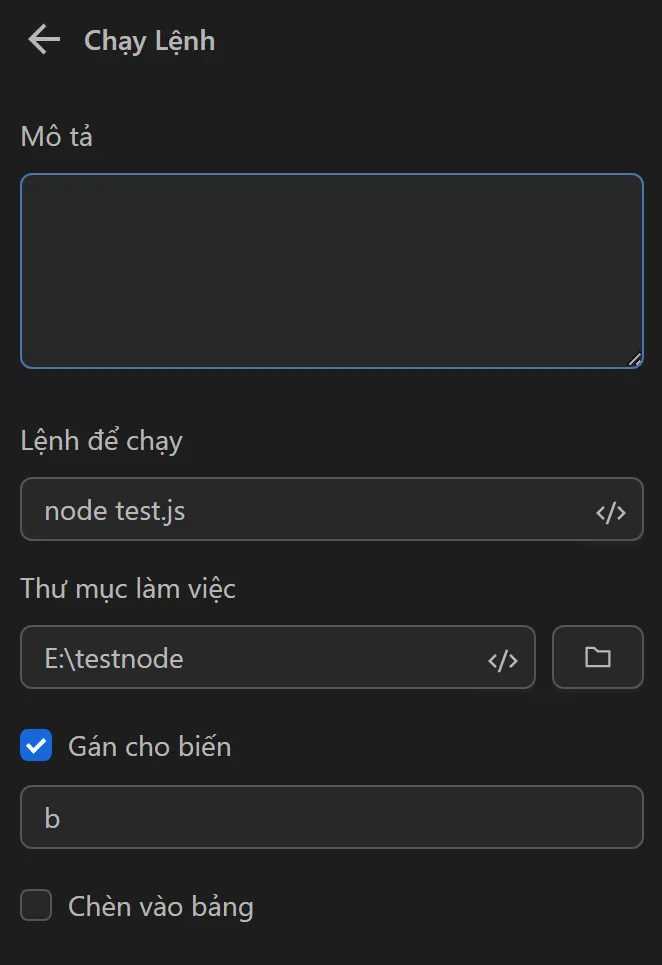Select the code snippet icon in the command field

[613, 510]
